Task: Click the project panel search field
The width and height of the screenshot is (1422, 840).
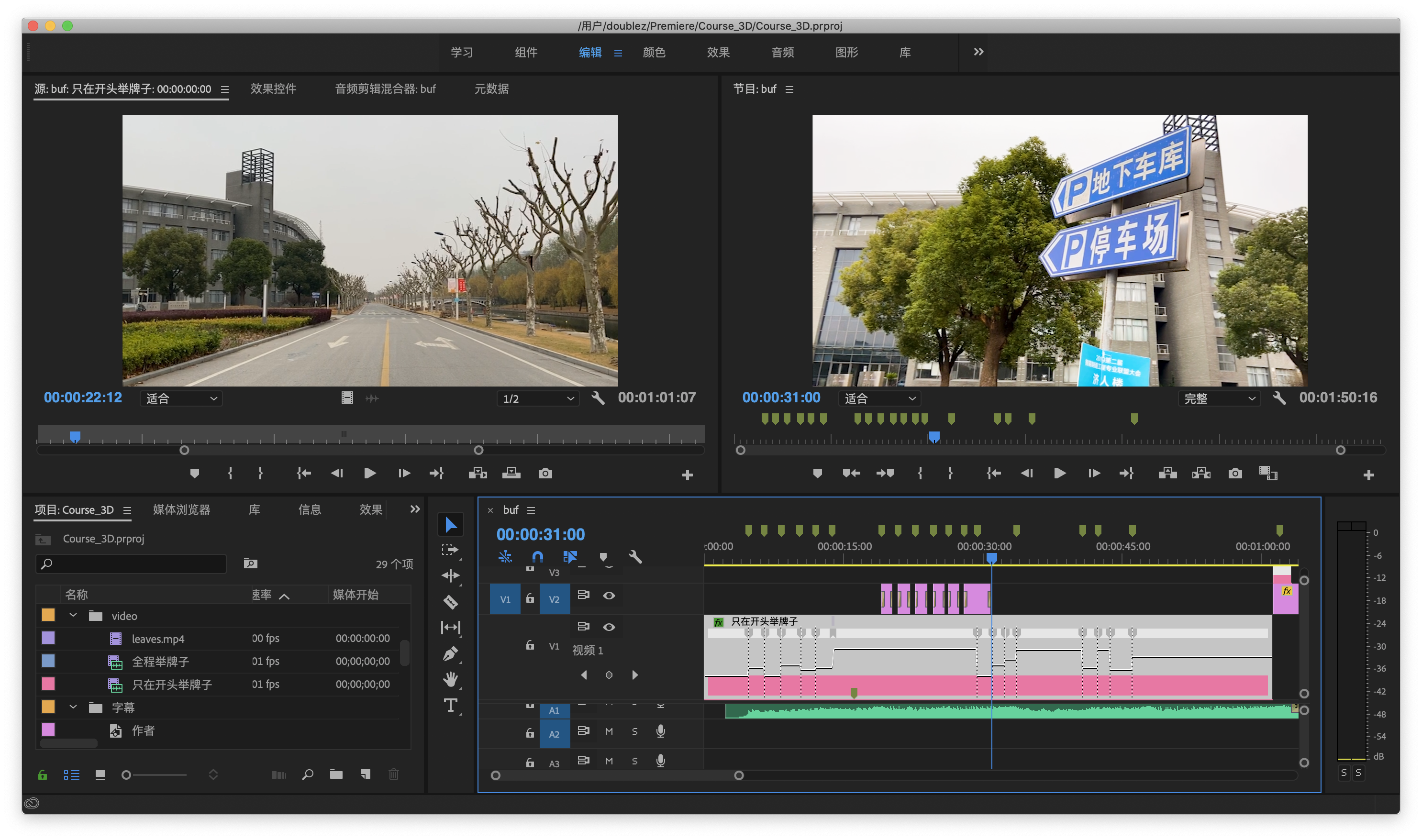Action: click(133, 564)
